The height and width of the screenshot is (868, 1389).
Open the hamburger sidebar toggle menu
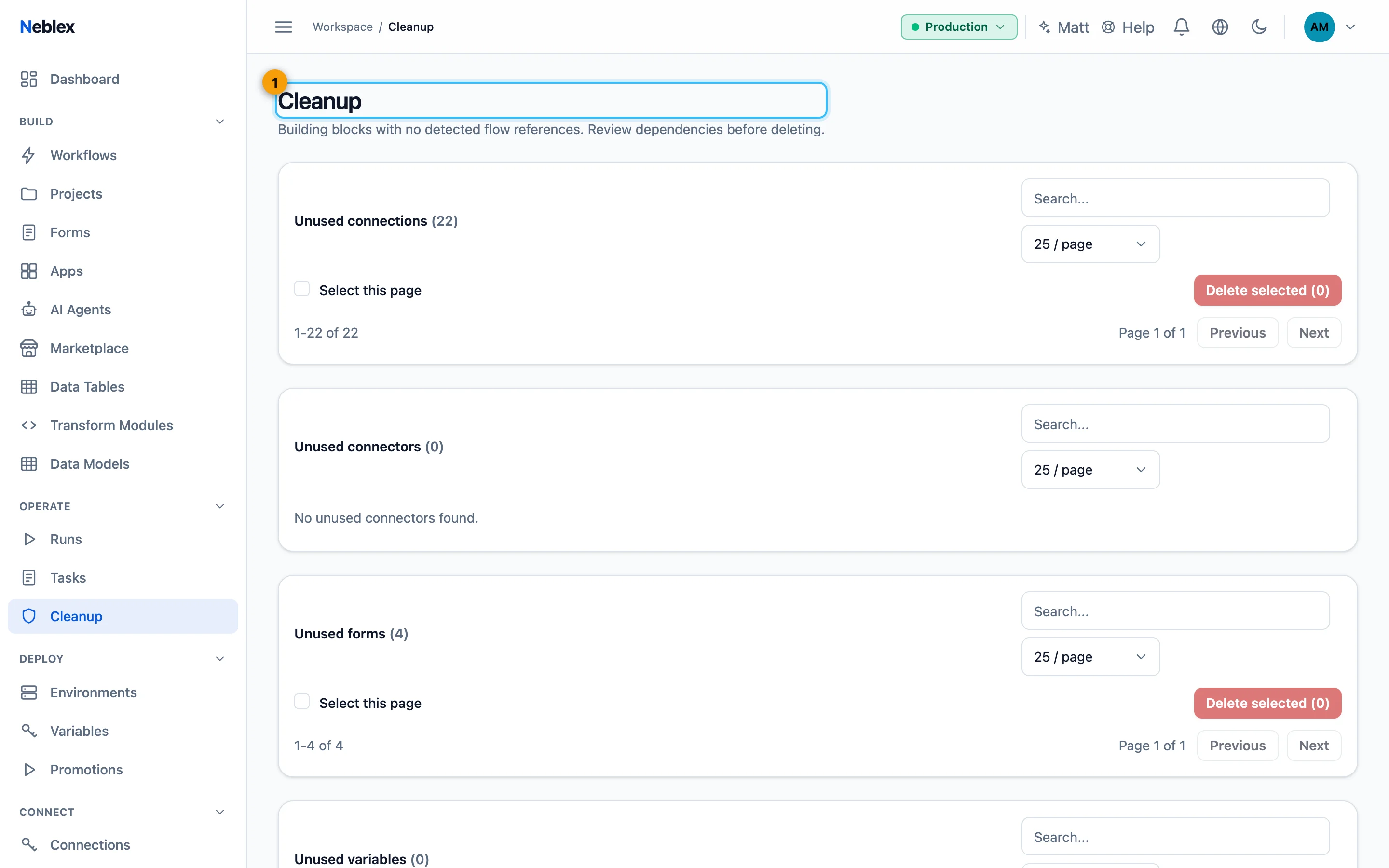tap(284, 27)
